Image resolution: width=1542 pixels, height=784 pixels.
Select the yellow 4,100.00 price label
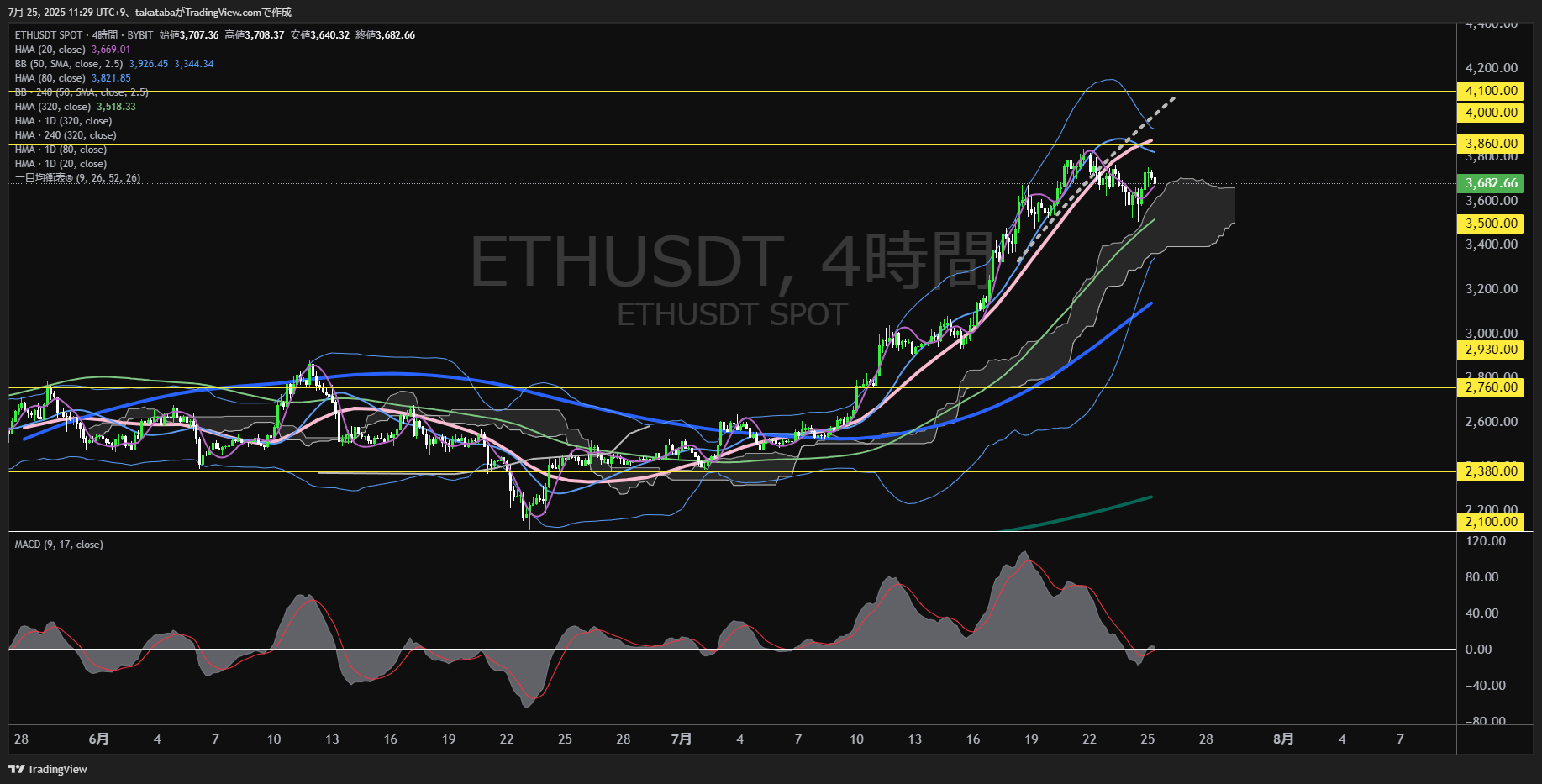1492,91
